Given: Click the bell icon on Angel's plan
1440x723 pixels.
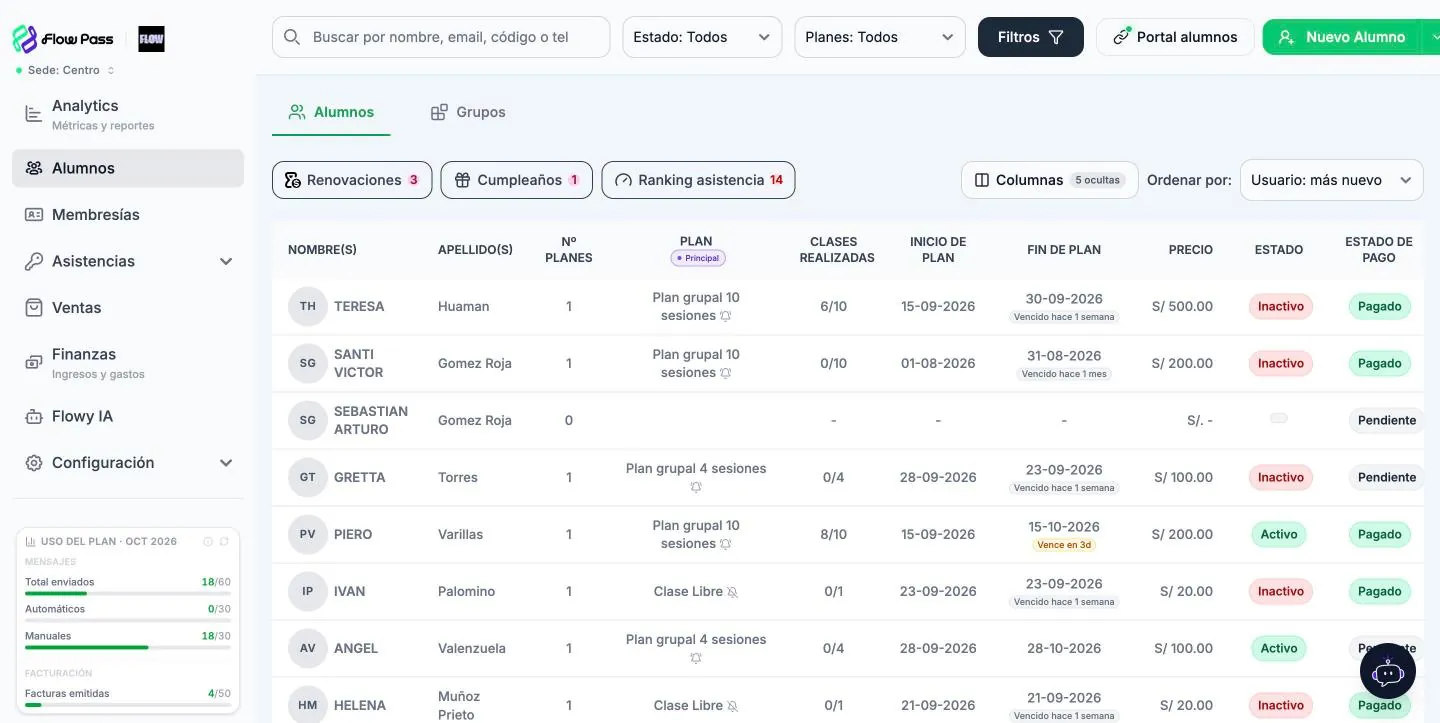Looking at the screenshot, I should [696, 658].
